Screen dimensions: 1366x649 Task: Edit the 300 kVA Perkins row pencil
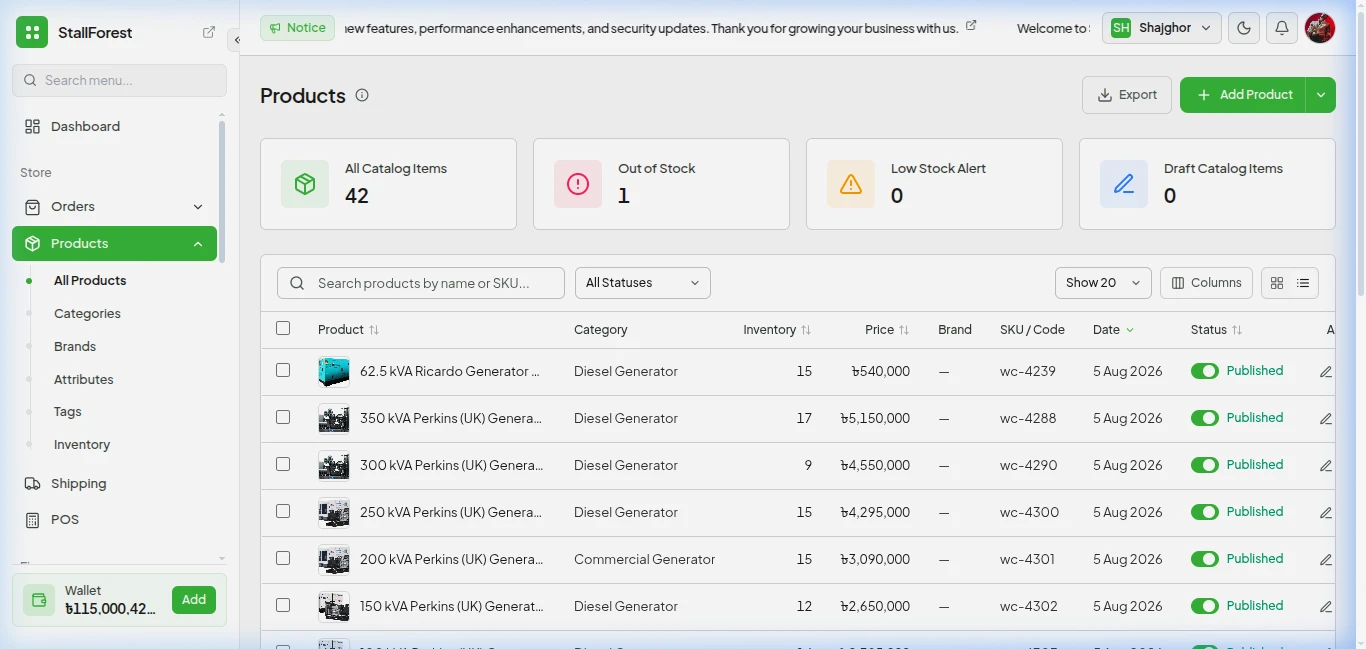pos(1326,466)
